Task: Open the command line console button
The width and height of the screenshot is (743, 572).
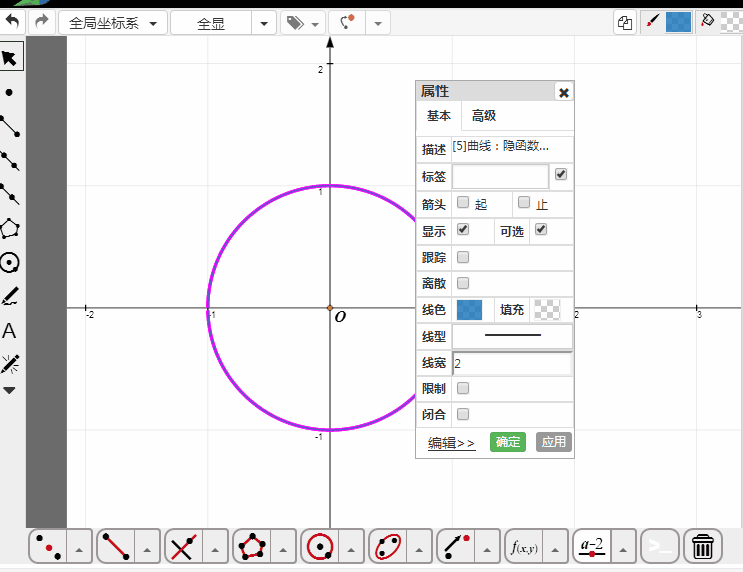Action: [x=660, y=546]
